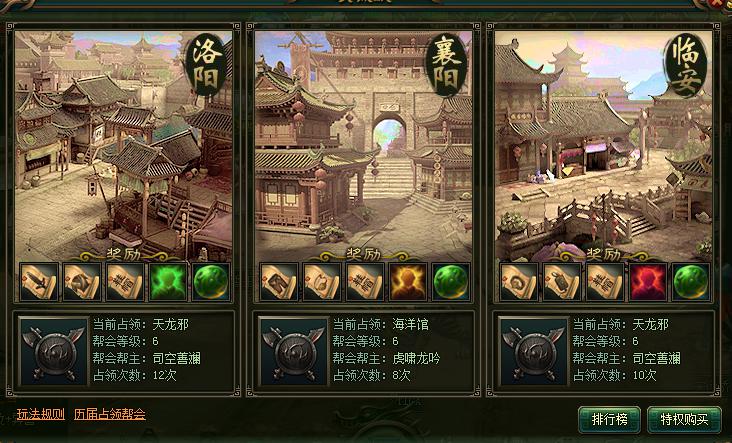The height and width of the screenshot is (443, 732).
Task: Click the pants scroll reward under 襄阳
Action: click(x=279, y=281)
